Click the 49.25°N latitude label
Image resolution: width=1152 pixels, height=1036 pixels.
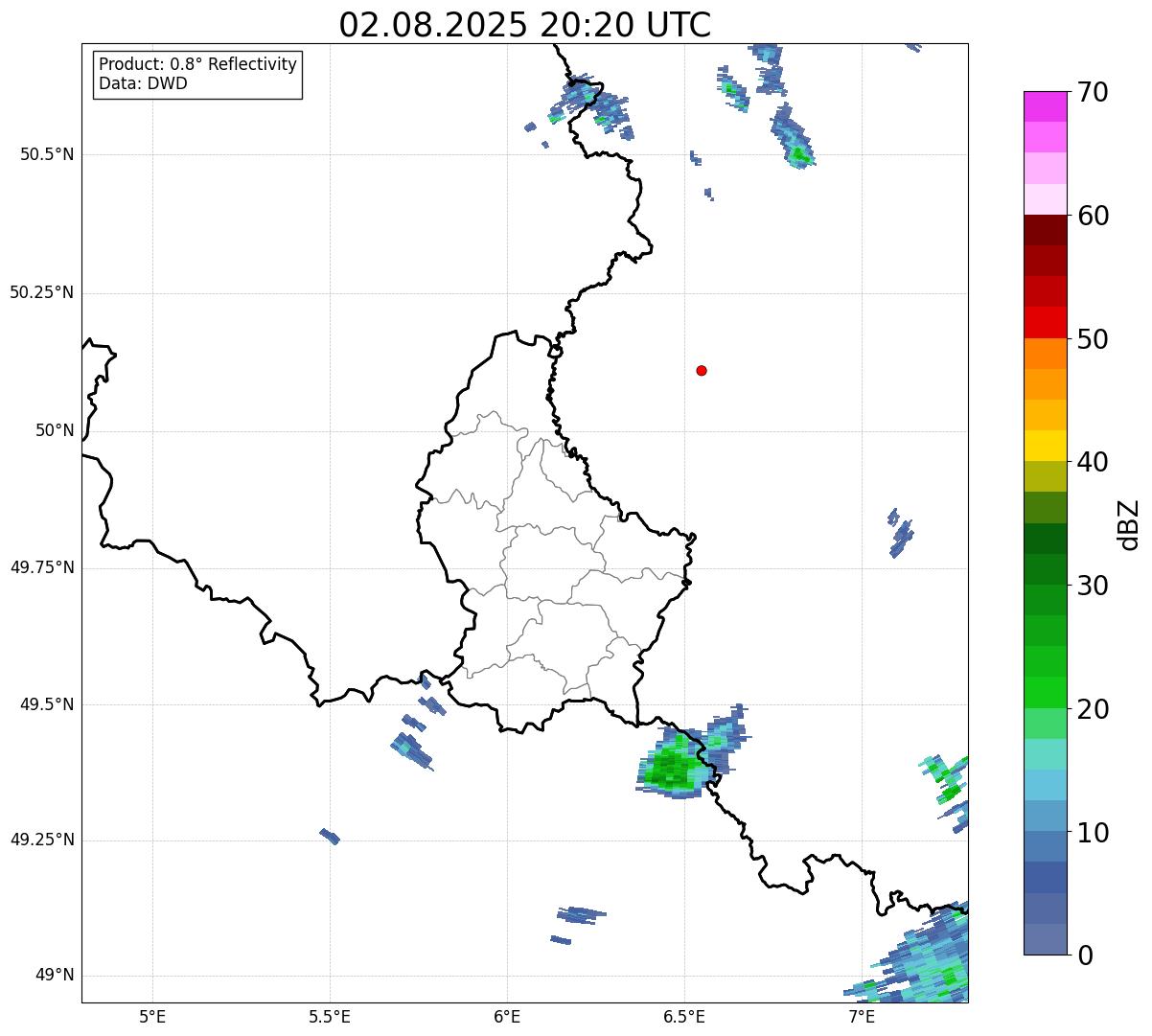42,840
